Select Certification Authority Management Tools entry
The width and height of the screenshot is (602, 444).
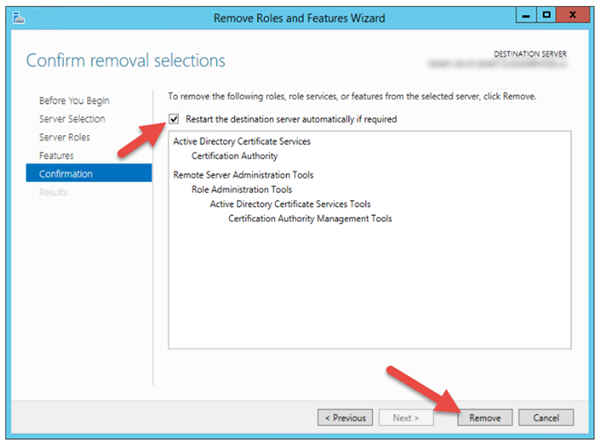310,219
